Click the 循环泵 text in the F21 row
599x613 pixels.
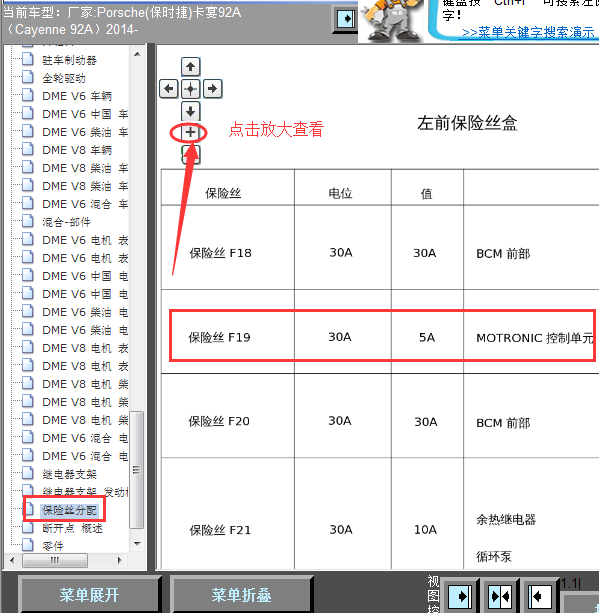[x=494, y=556]
